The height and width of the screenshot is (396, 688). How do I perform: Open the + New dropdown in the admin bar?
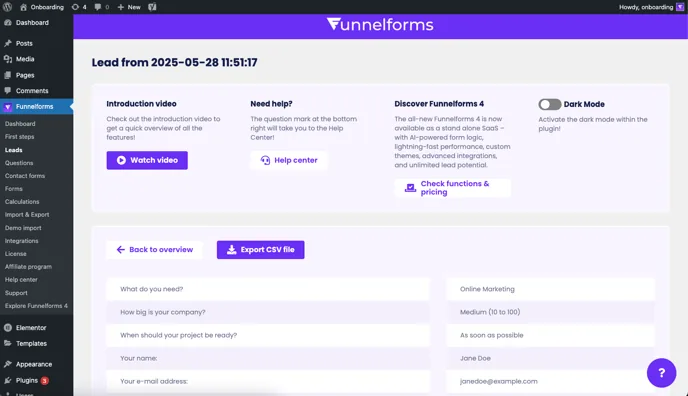[129, 7]
